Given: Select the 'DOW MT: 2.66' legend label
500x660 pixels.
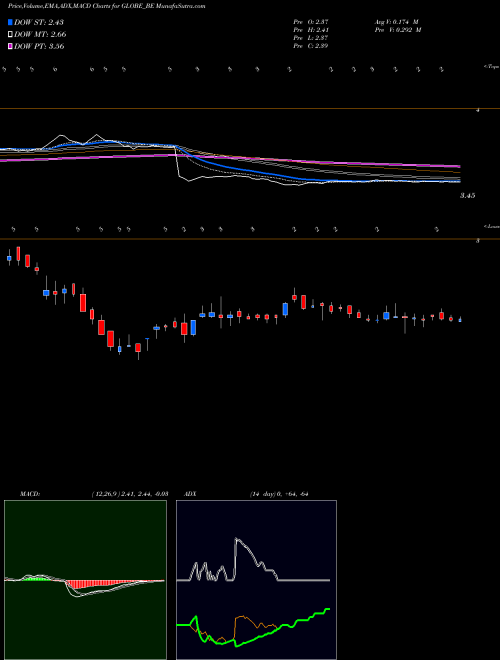Looking at the screenshot, I should 40,35.
